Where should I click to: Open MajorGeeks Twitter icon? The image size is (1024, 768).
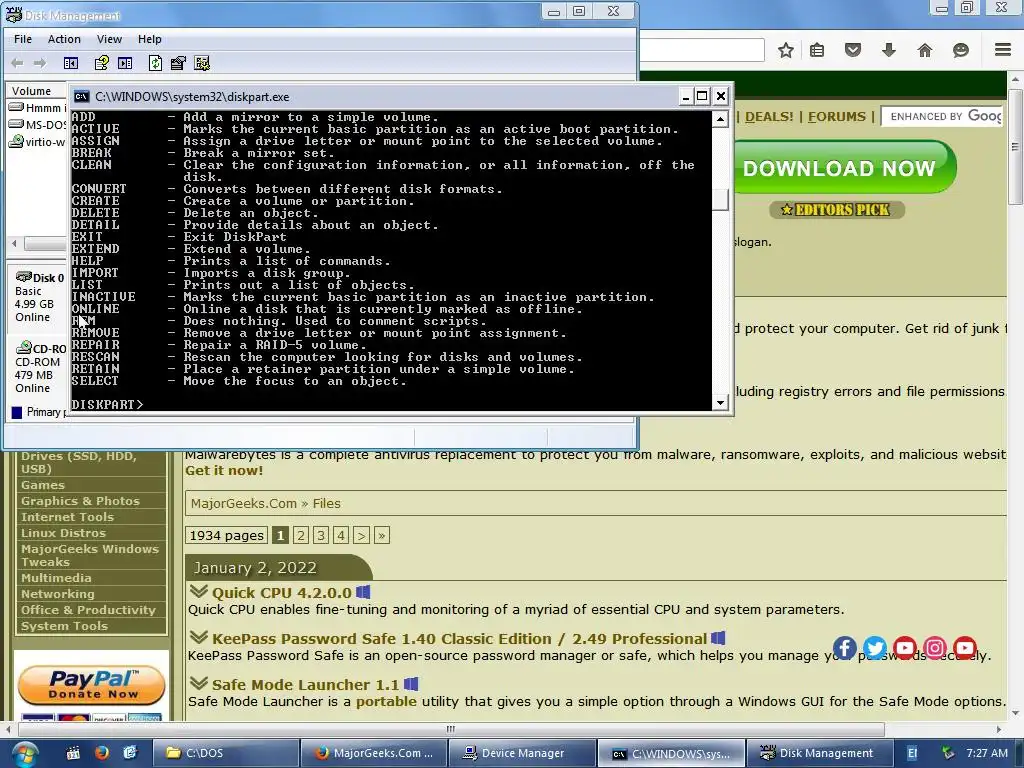click(x=874, y=648)
